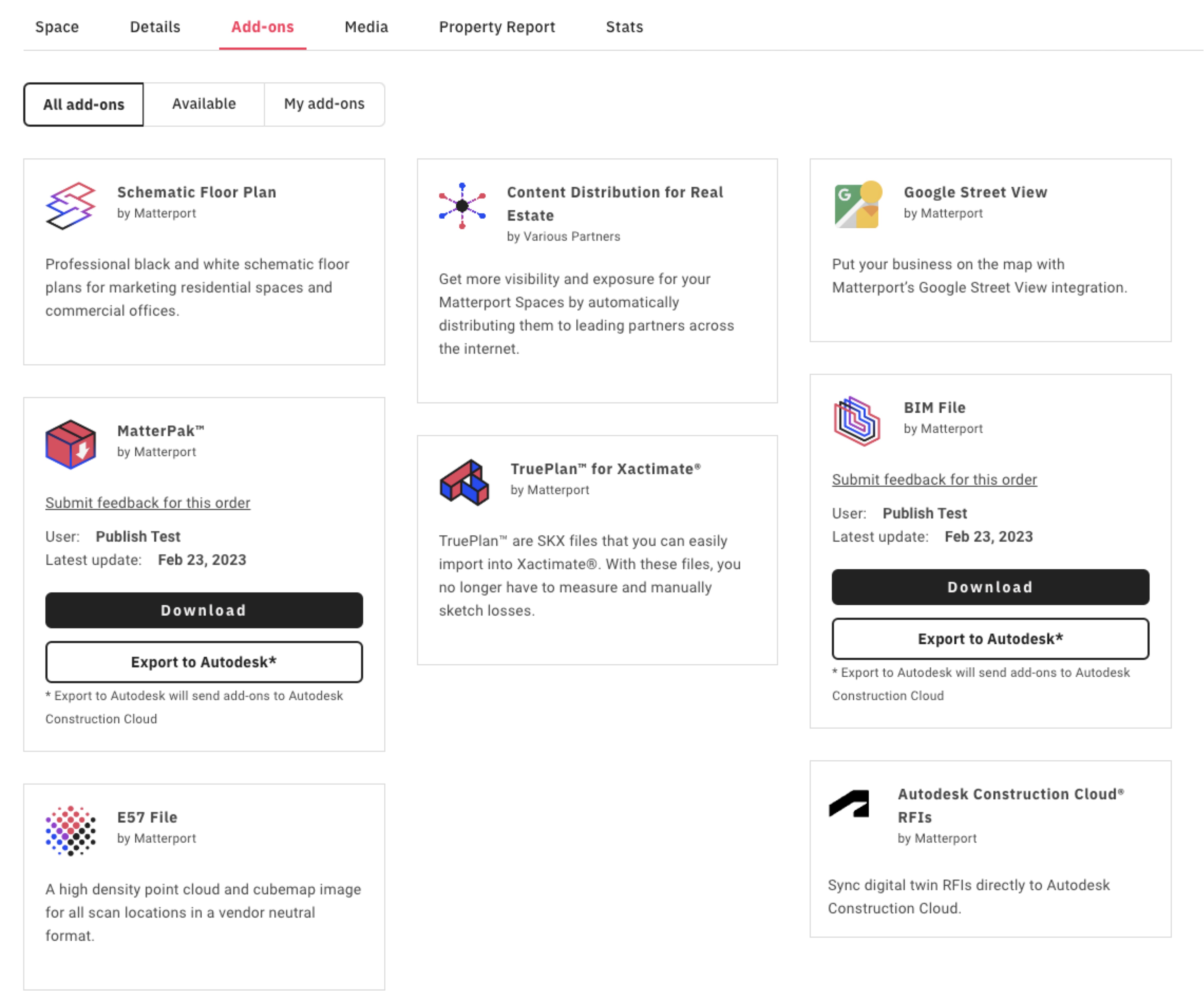
Task: Export BIM File to Autodesk
Action: [990, 639]
